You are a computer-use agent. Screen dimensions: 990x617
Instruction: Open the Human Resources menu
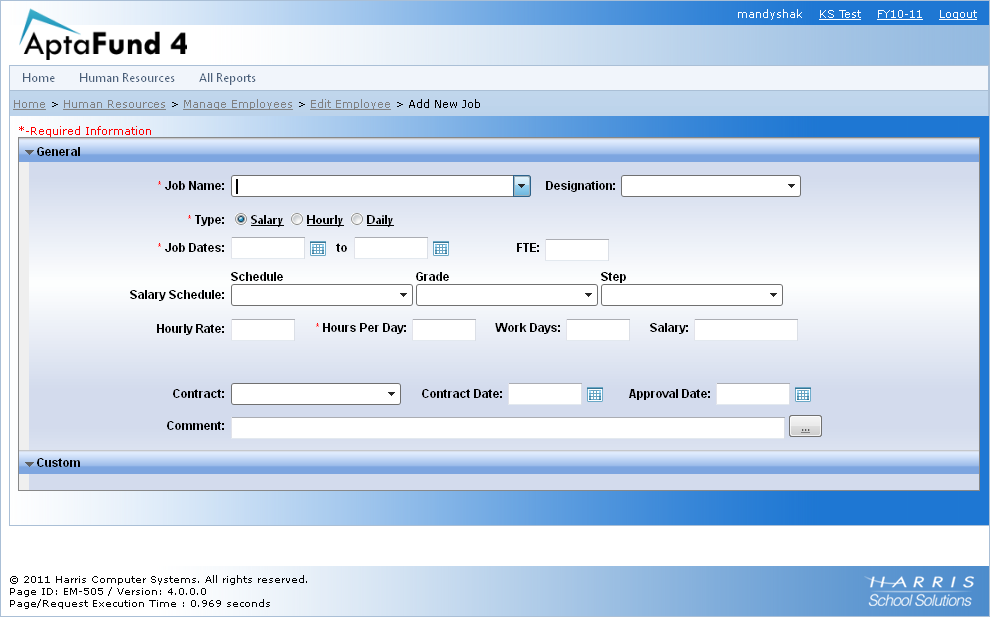click(x=127, y=78)
